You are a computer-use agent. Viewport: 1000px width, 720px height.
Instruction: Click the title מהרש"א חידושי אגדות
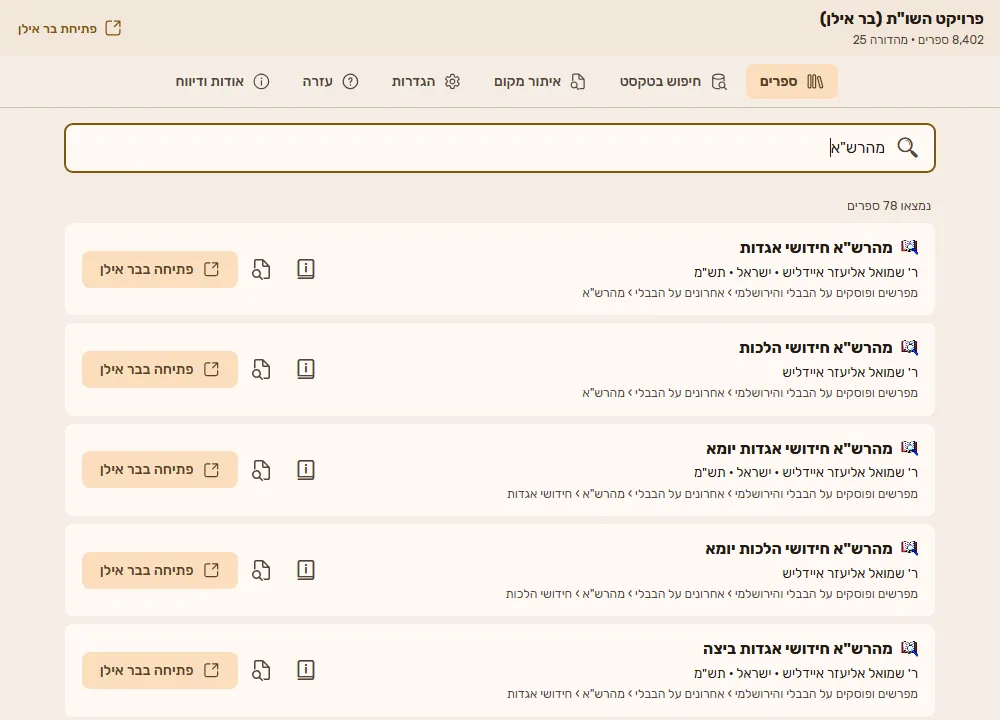pos(816,247)
